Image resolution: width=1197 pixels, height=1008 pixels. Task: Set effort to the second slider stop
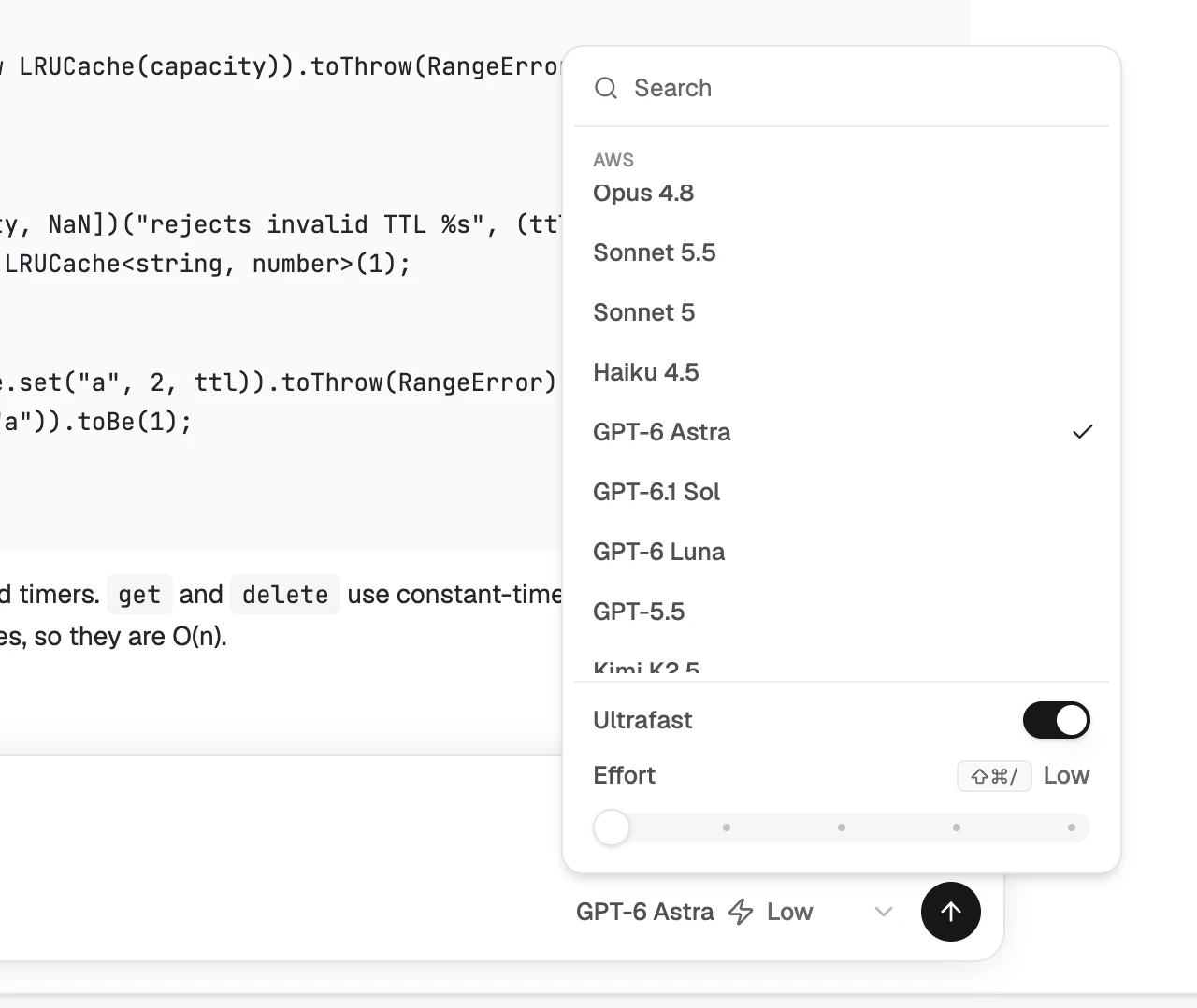pyautogui.click(x=727, y=828)
